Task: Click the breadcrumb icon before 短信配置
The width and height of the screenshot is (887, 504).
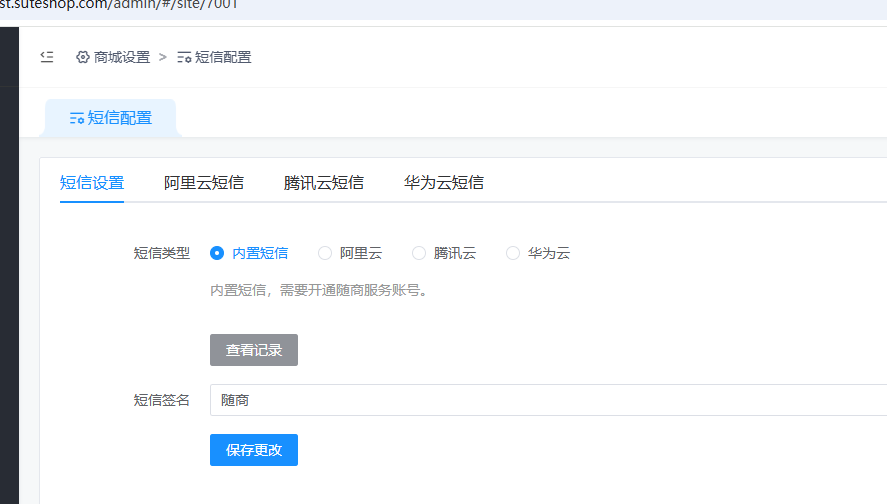Action: click(184, 57)
